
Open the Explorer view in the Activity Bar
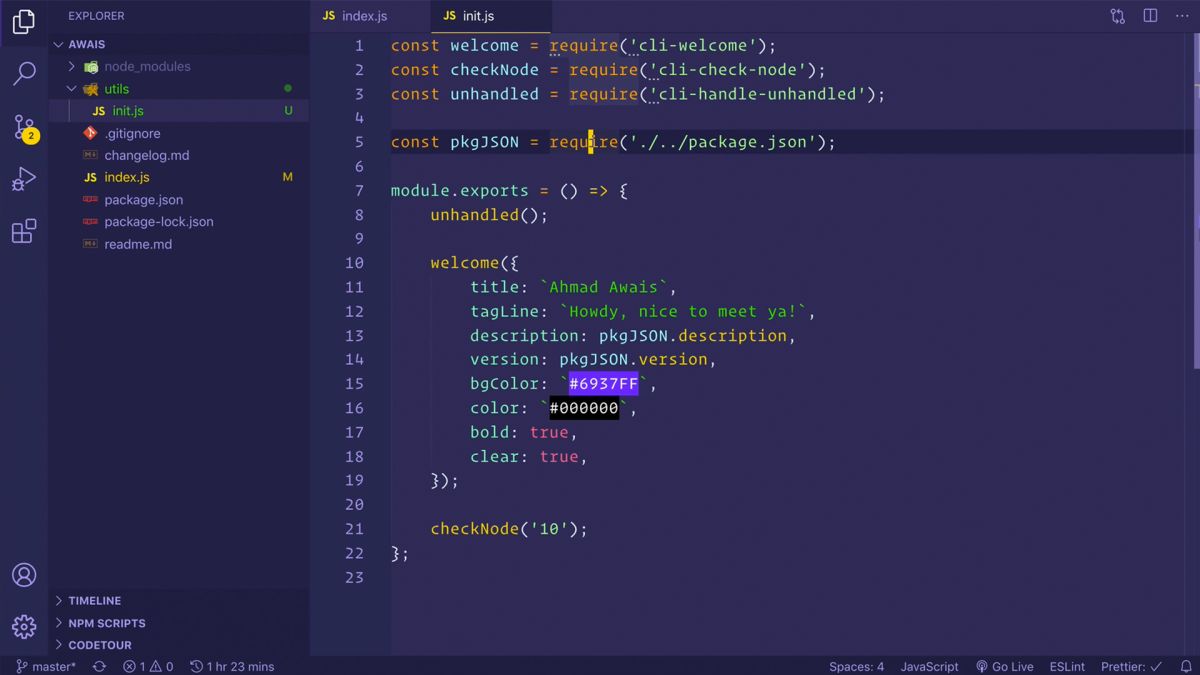pyautogui.click(x=24, y=22)
